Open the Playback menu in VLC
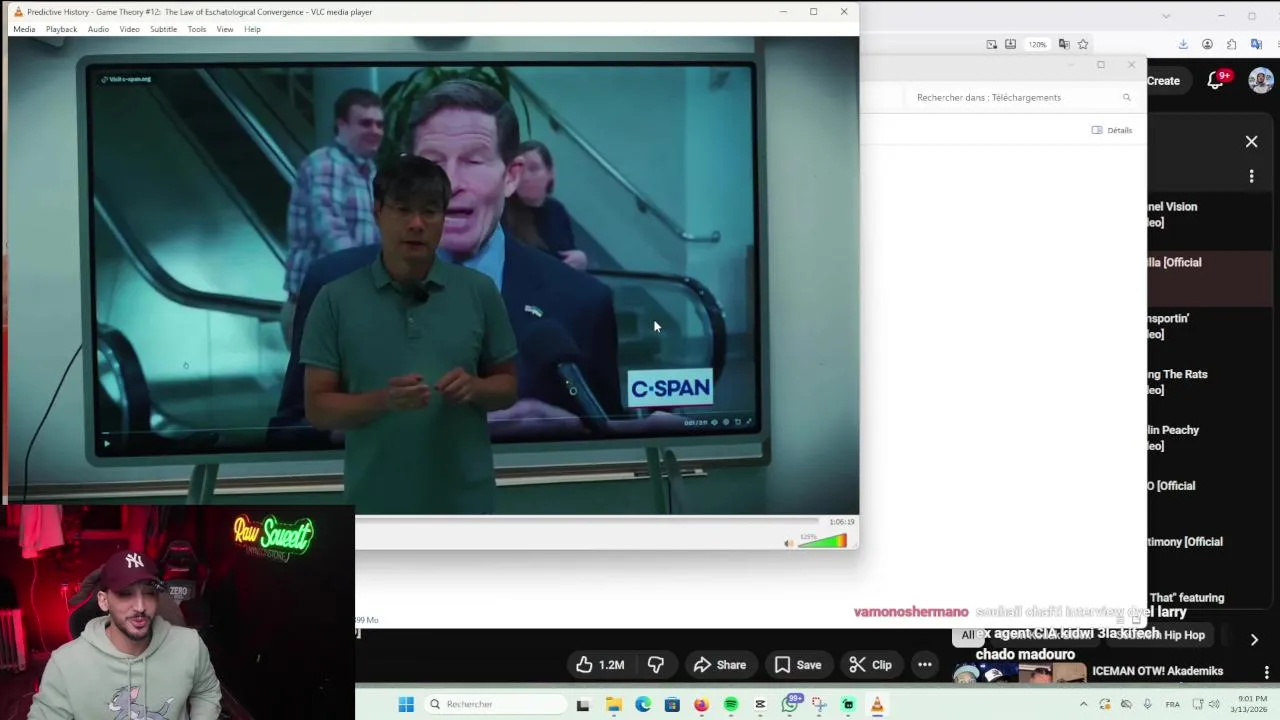The height and width of the screenshot is (720, 1280). pyautogui.click(x=61, y=29)
